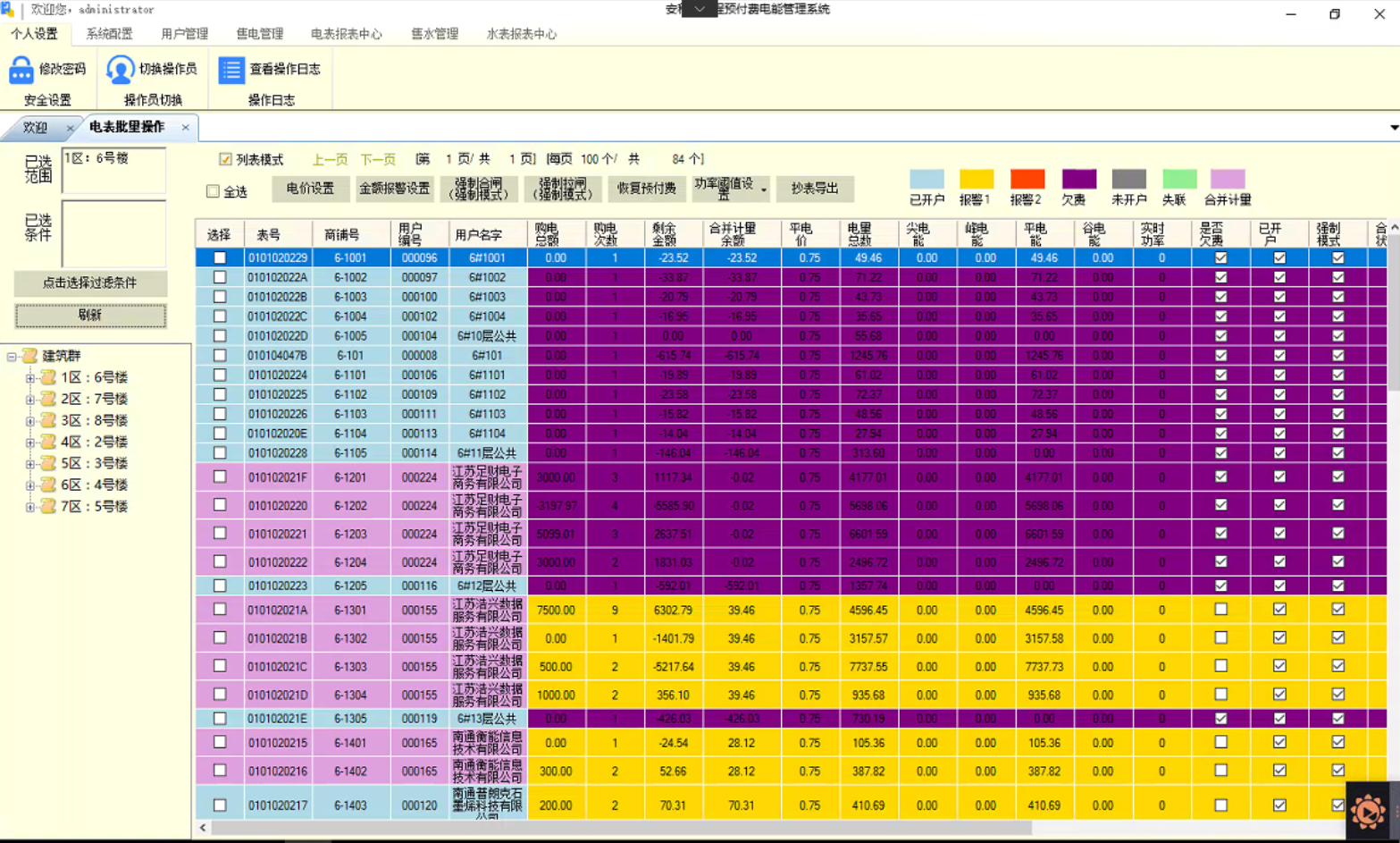
Task: Close the 欢迎 tab
Action: (x=70, y=128)
